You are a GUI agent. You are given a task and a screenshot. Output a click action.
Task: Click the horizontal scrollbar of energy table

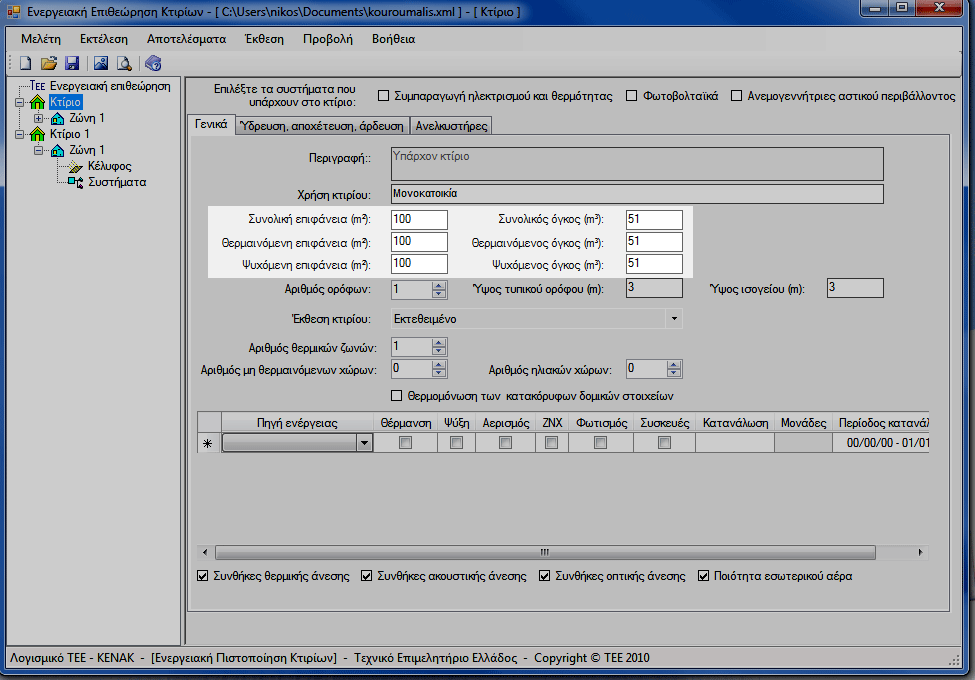tap(545, 552)
